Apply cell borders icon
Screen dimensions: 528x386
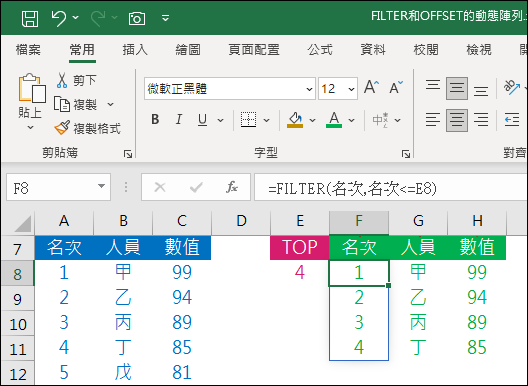click(249, 120)
